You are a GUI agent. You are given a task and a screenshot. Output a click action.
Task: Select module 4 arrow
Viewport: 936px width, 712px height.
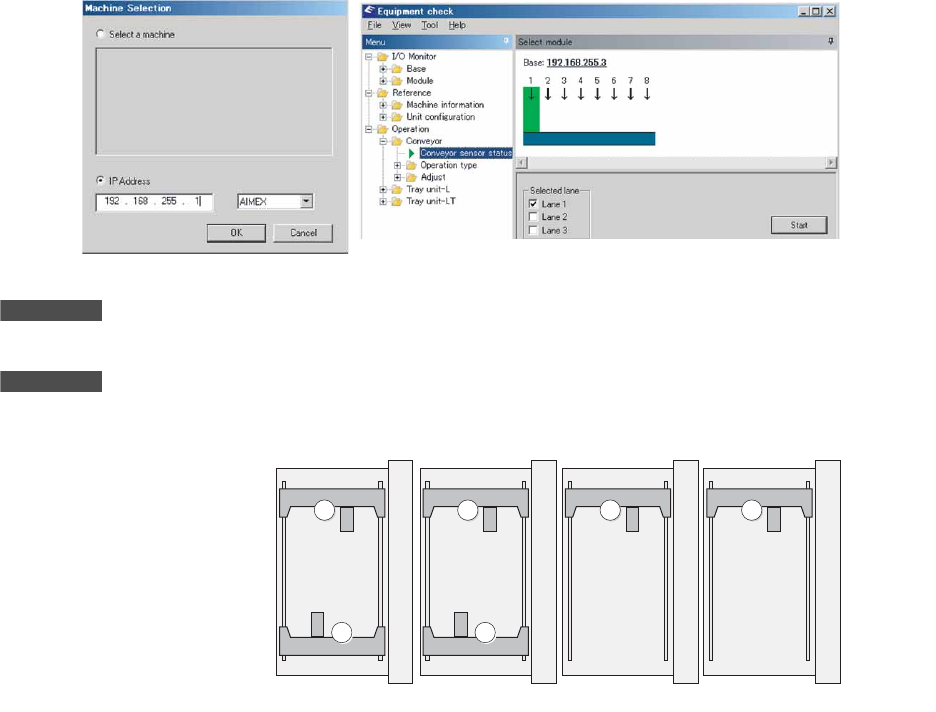[581, 94]
